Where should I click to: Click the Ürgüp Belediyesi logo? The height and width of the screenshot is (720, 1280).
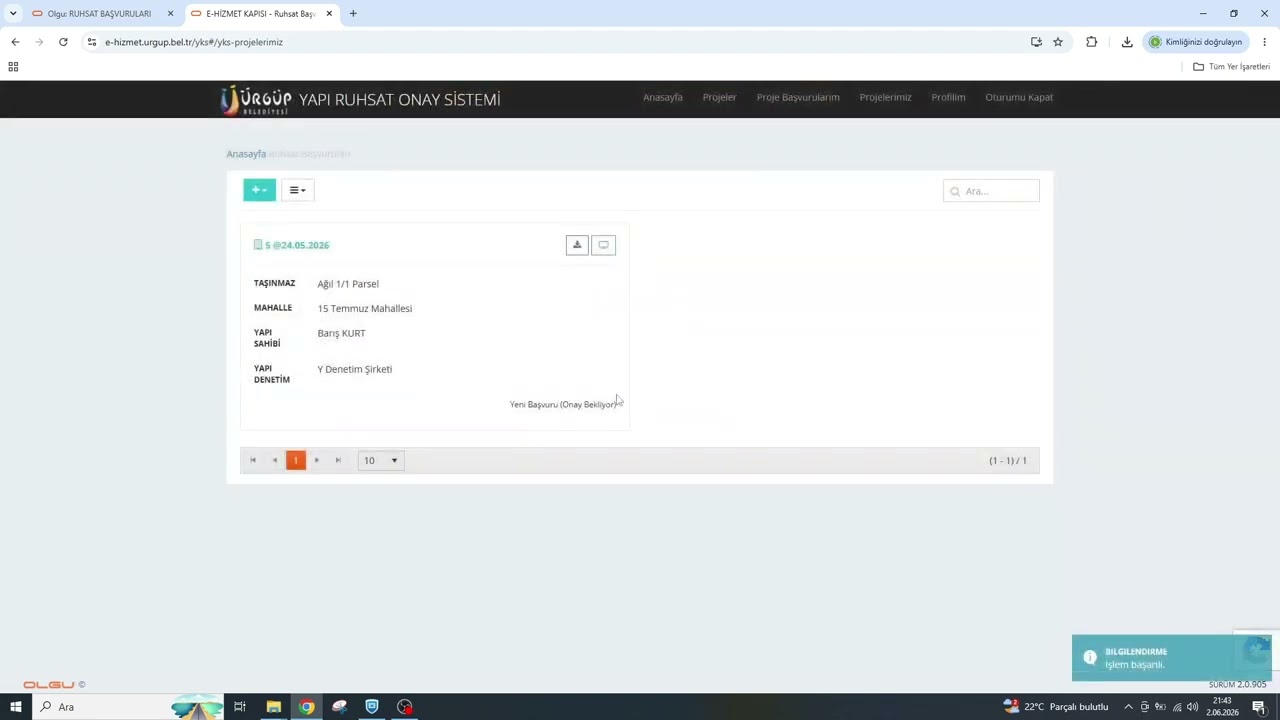(256, 100)
